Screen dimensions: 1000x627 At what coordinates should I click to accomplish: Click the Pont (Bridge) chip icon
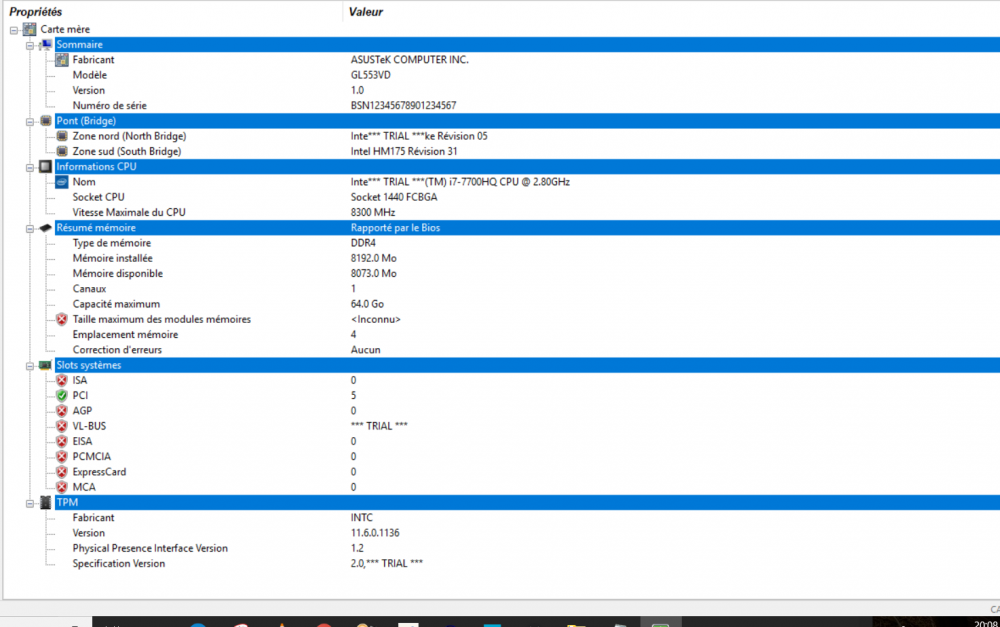[x=46, y=121]
